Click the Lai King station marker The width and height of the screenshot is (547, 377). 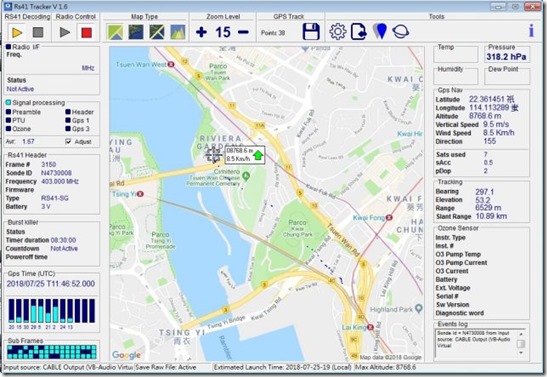click(x=370, y=327)
